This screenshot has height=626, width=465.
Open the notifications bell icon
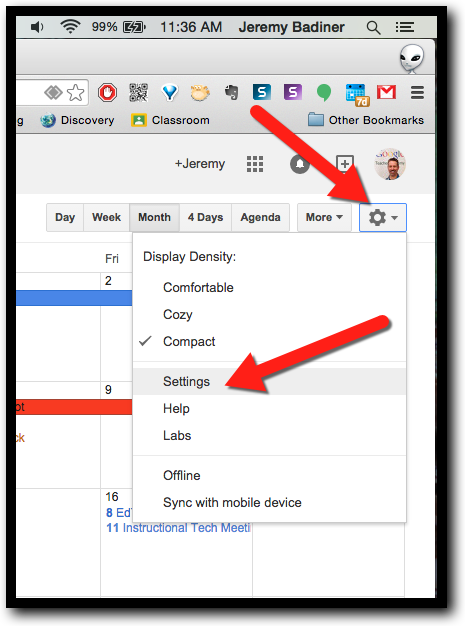point(300,164)
